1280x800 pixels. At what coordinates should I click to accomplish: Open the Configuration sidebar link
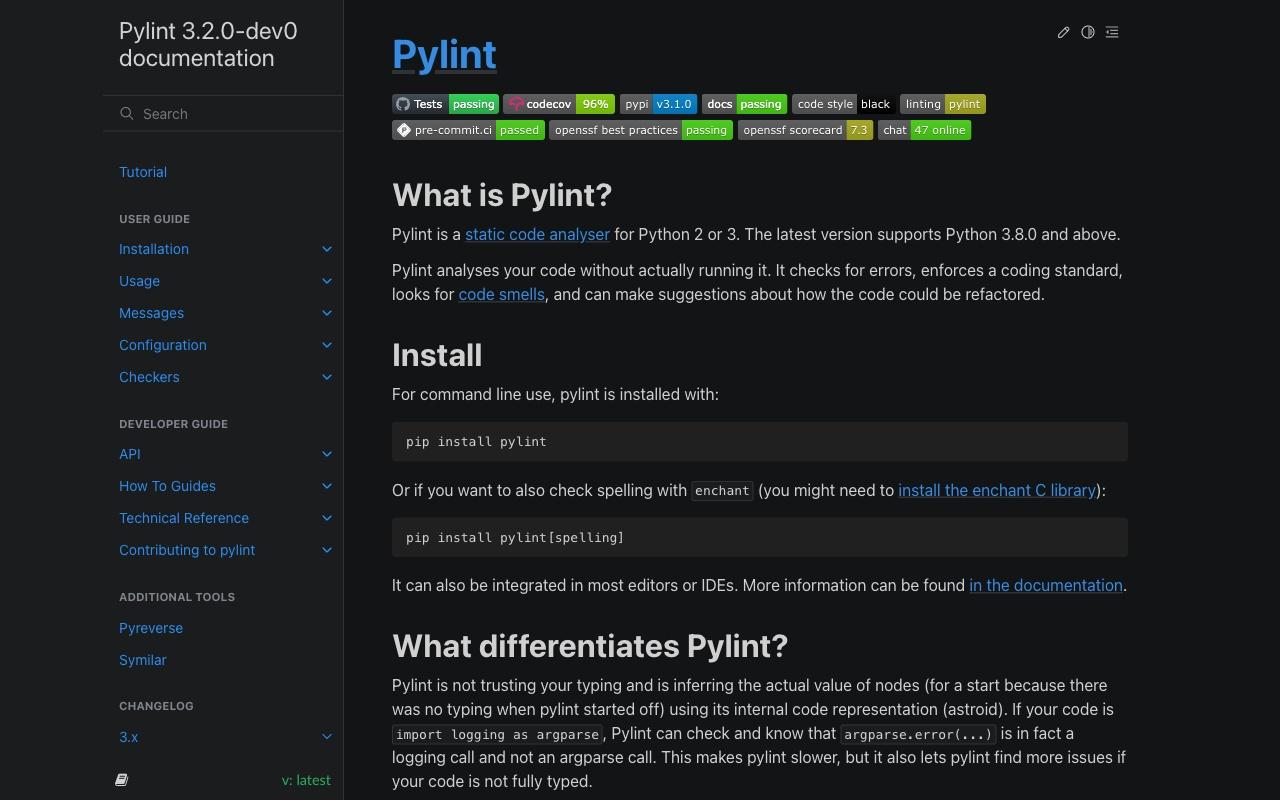pos(163,345)
